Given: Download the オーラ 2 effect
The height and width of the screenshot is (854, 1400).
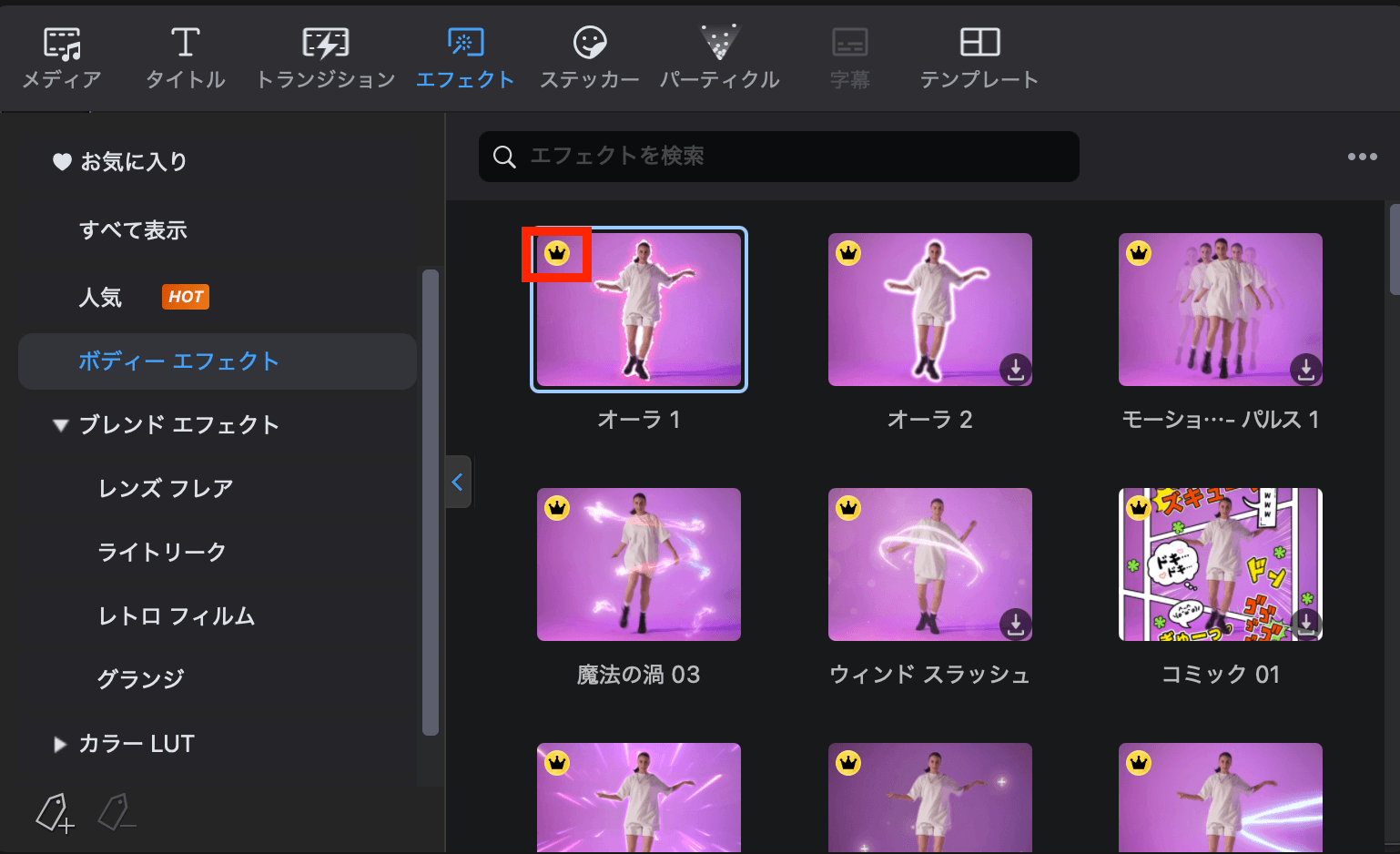Looking at the screenshot, I should 1015,369.
